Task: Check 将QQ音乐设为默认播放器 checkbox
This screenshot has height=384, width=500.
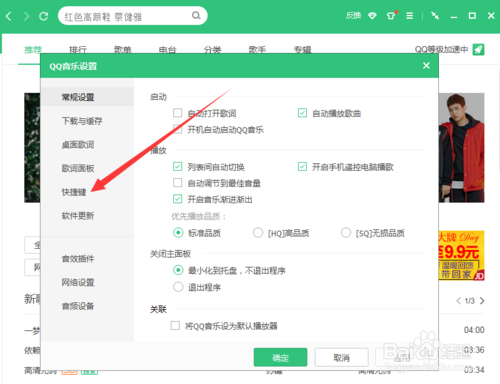Action: click(175, 325)
